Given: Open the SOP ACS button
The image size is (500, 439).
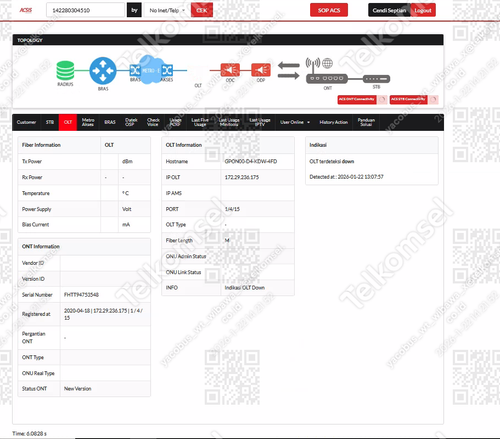Looking at the screenshot, I should pos(329,10).
